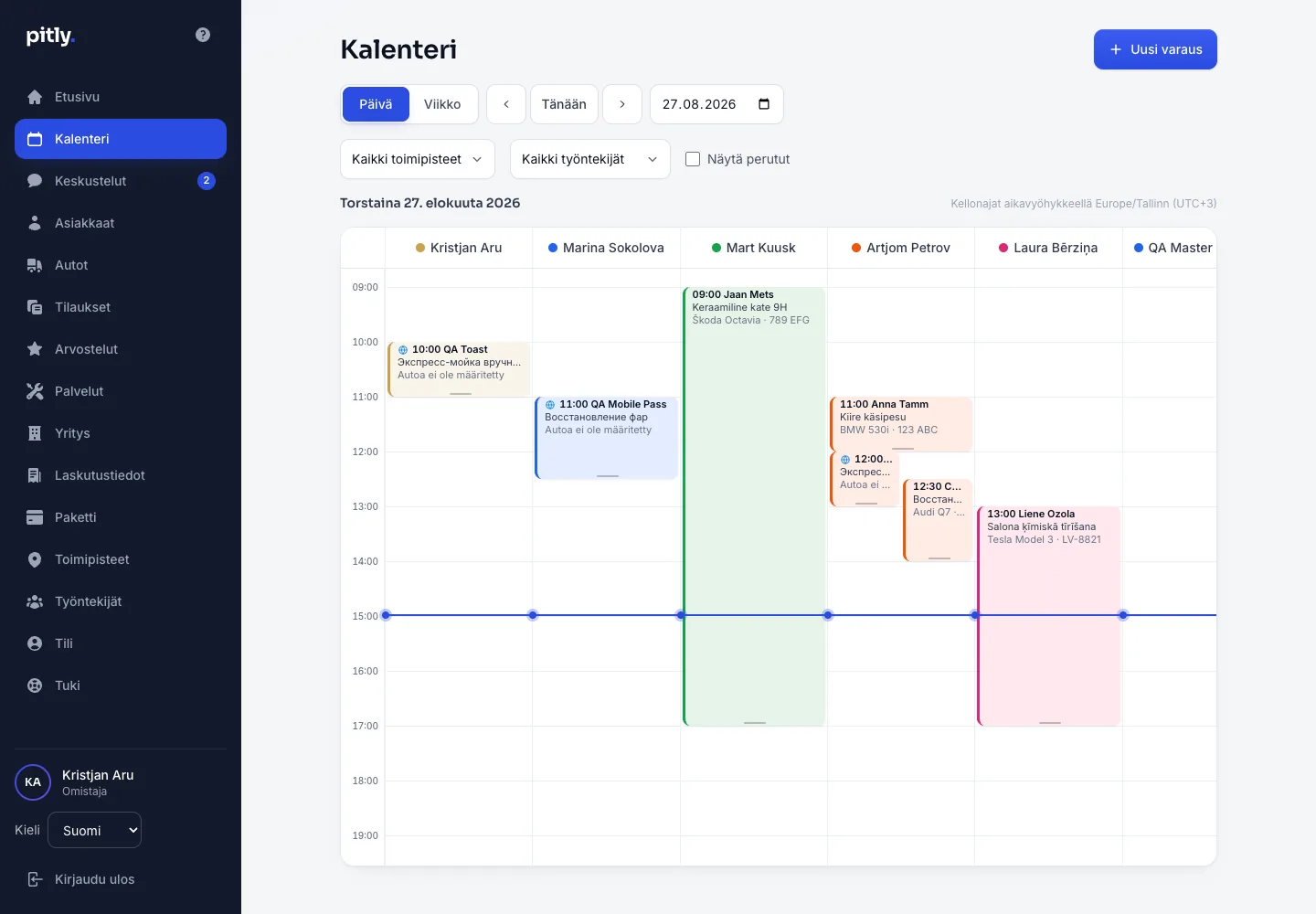Image resolution: width=1316 pixels, height=914 pixels.
Task: Click the Laskutustiedot invoice icon
Action: pos(35,475)
